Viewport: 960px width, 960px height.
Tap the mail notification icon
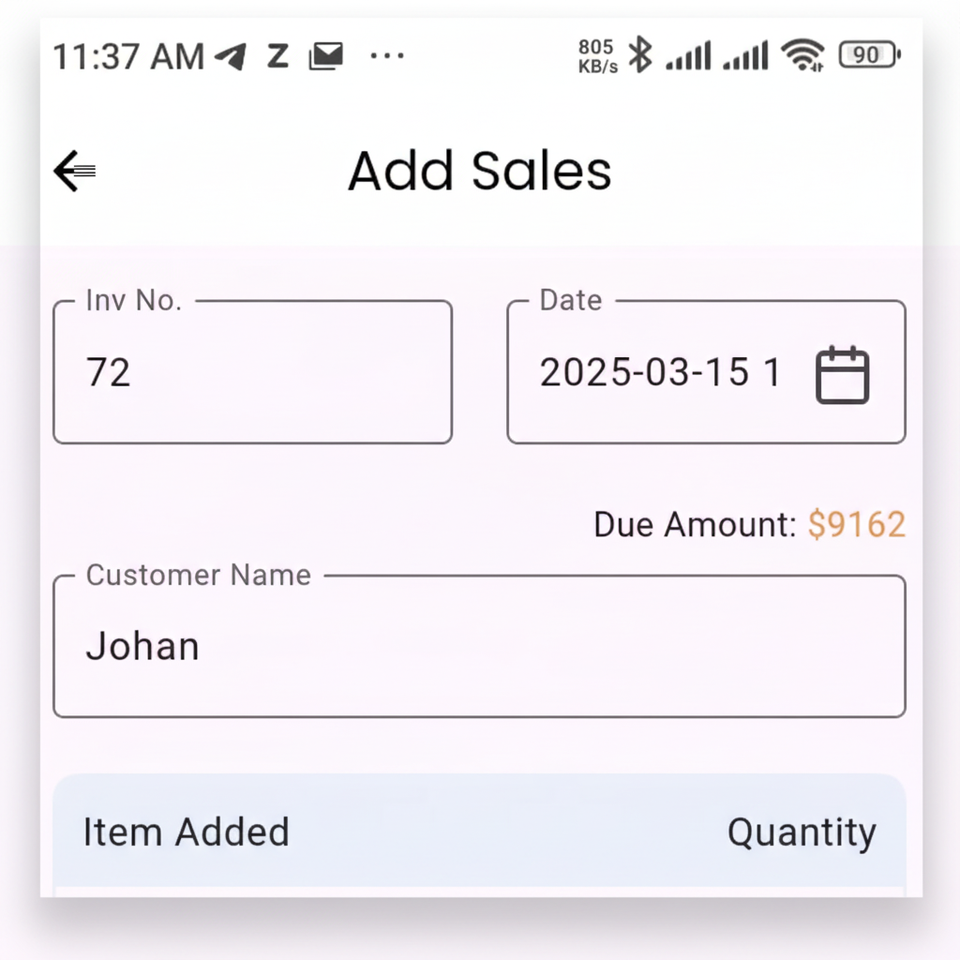(x=326, y=56)
